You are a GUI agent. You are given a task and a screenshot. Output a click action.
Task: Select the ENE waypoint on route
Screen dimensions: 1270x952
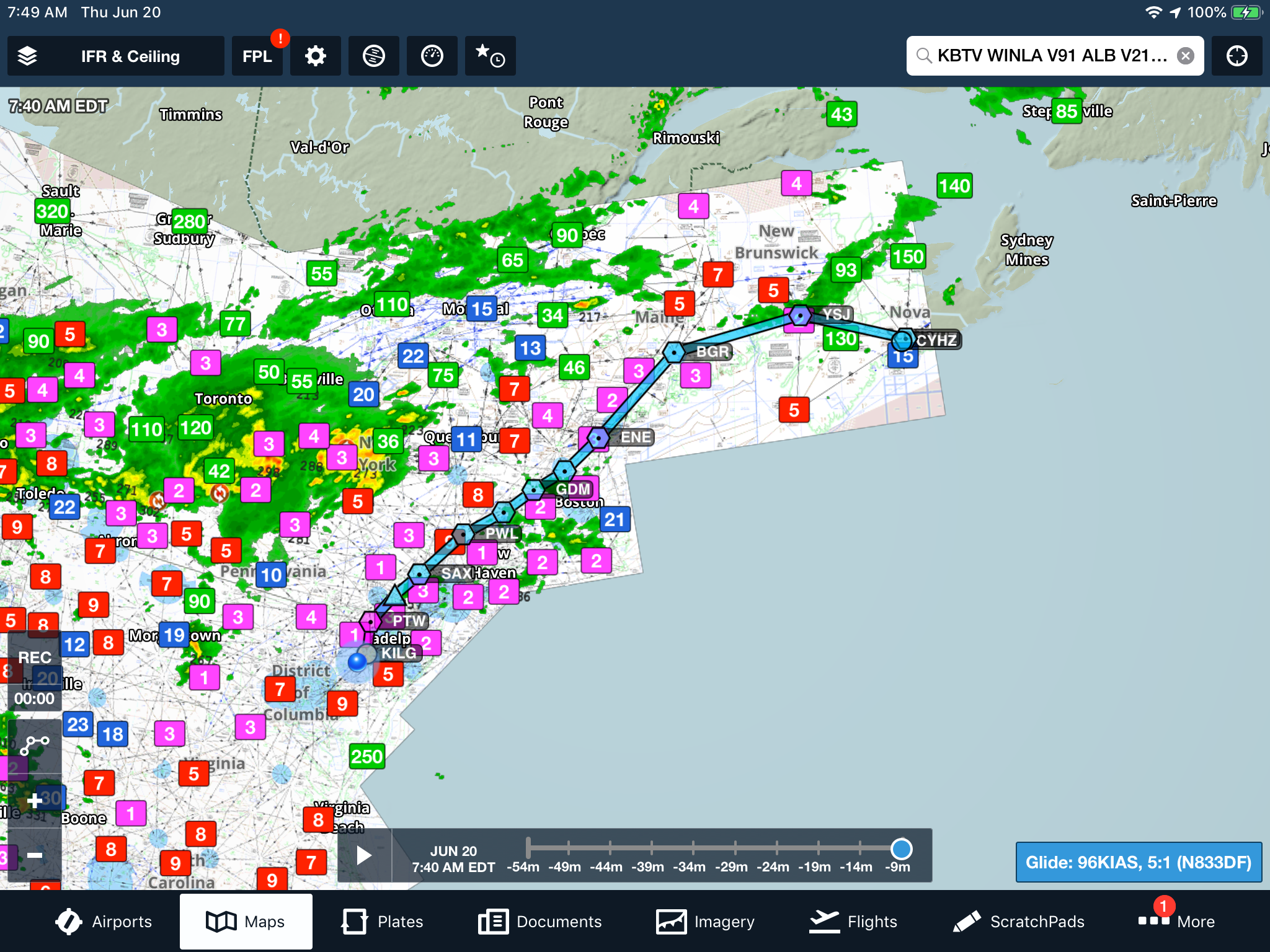598,438
